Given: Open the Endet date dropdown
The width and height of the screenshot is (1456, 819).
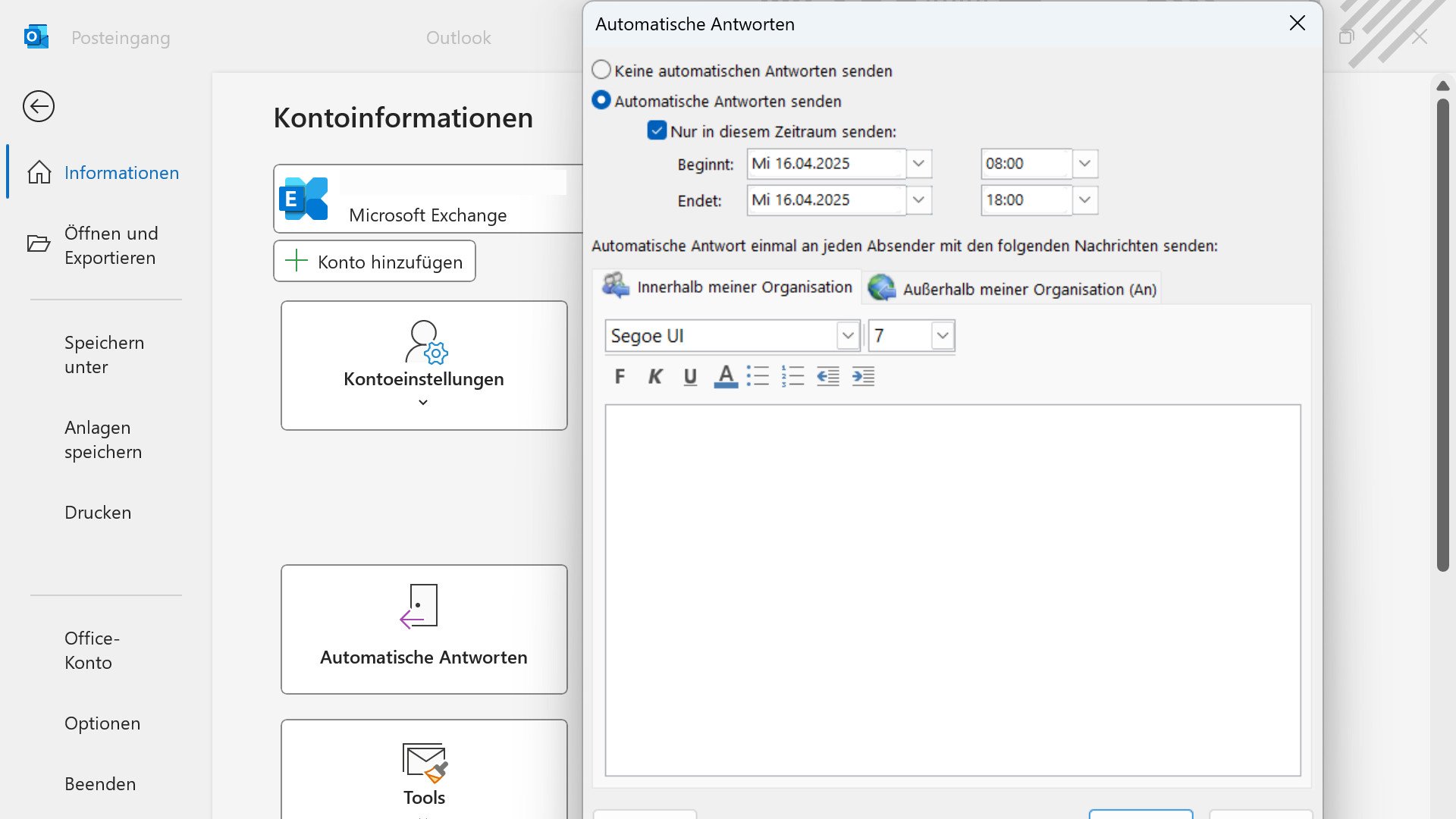Looking at the screenshot, I should (x=918, y=200).
